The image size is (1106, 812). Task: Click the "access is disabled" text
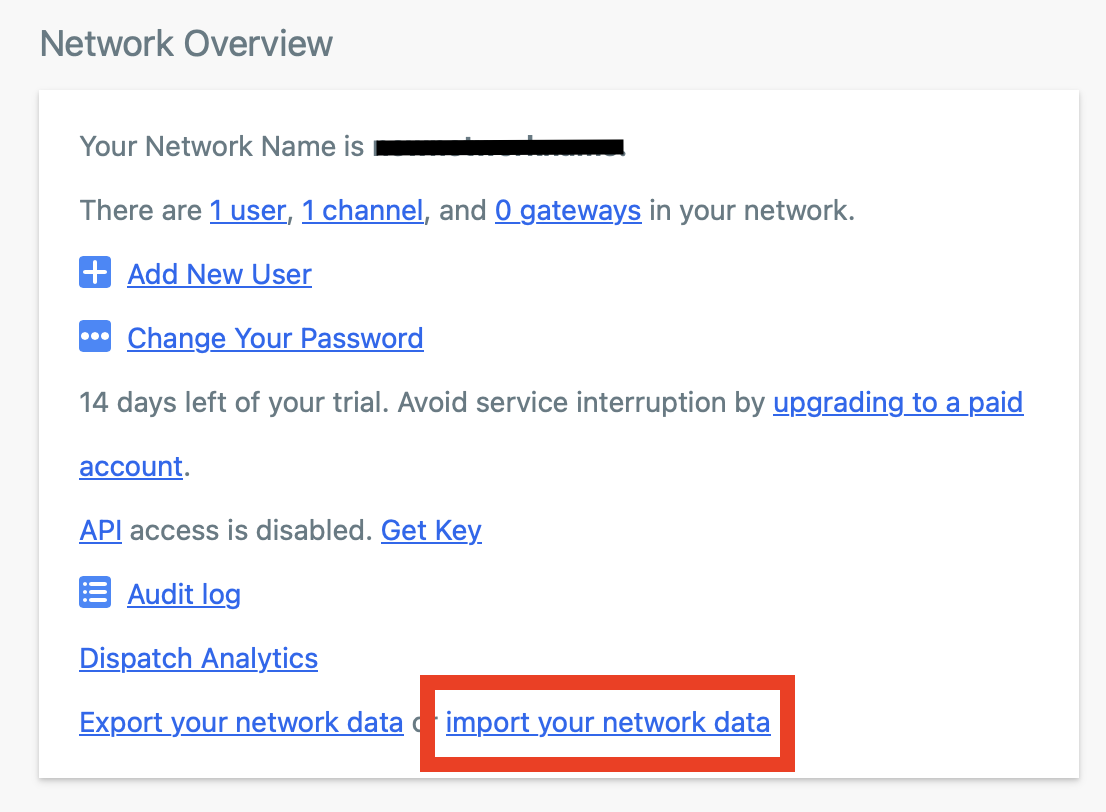coord(250,531)
